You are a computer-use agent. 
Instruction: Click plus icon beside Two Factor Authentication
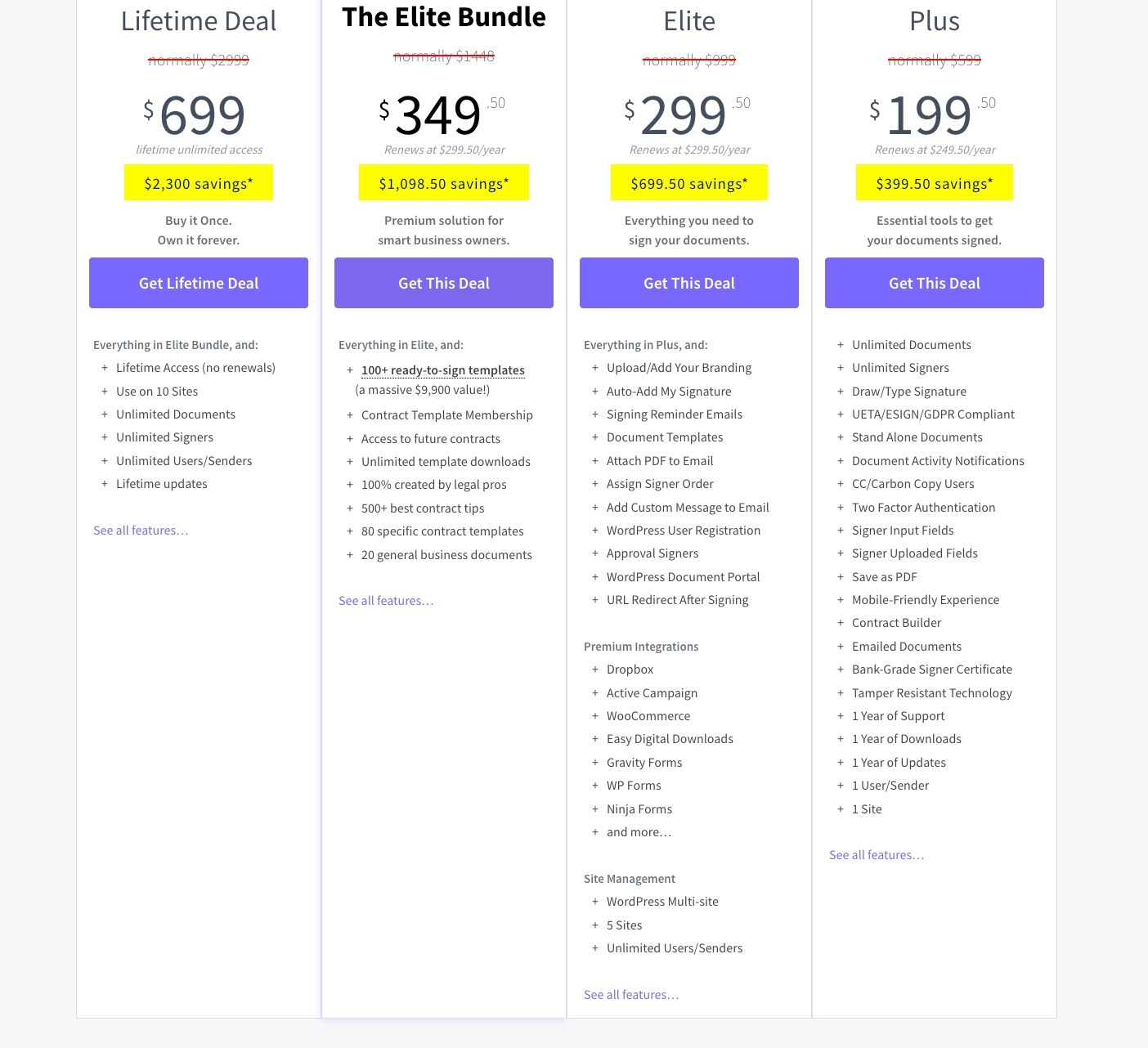coord(841,508)
